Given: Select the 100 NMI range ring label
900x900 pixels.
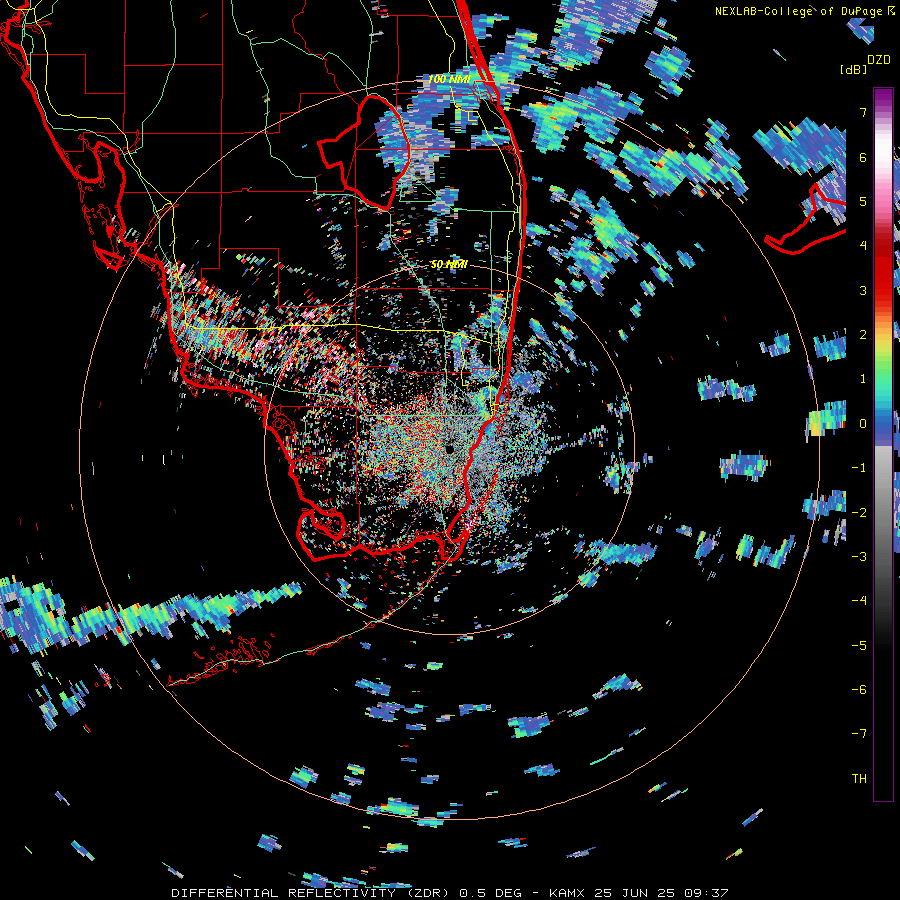Looking at the screenshot, I should tap(449, 79).
